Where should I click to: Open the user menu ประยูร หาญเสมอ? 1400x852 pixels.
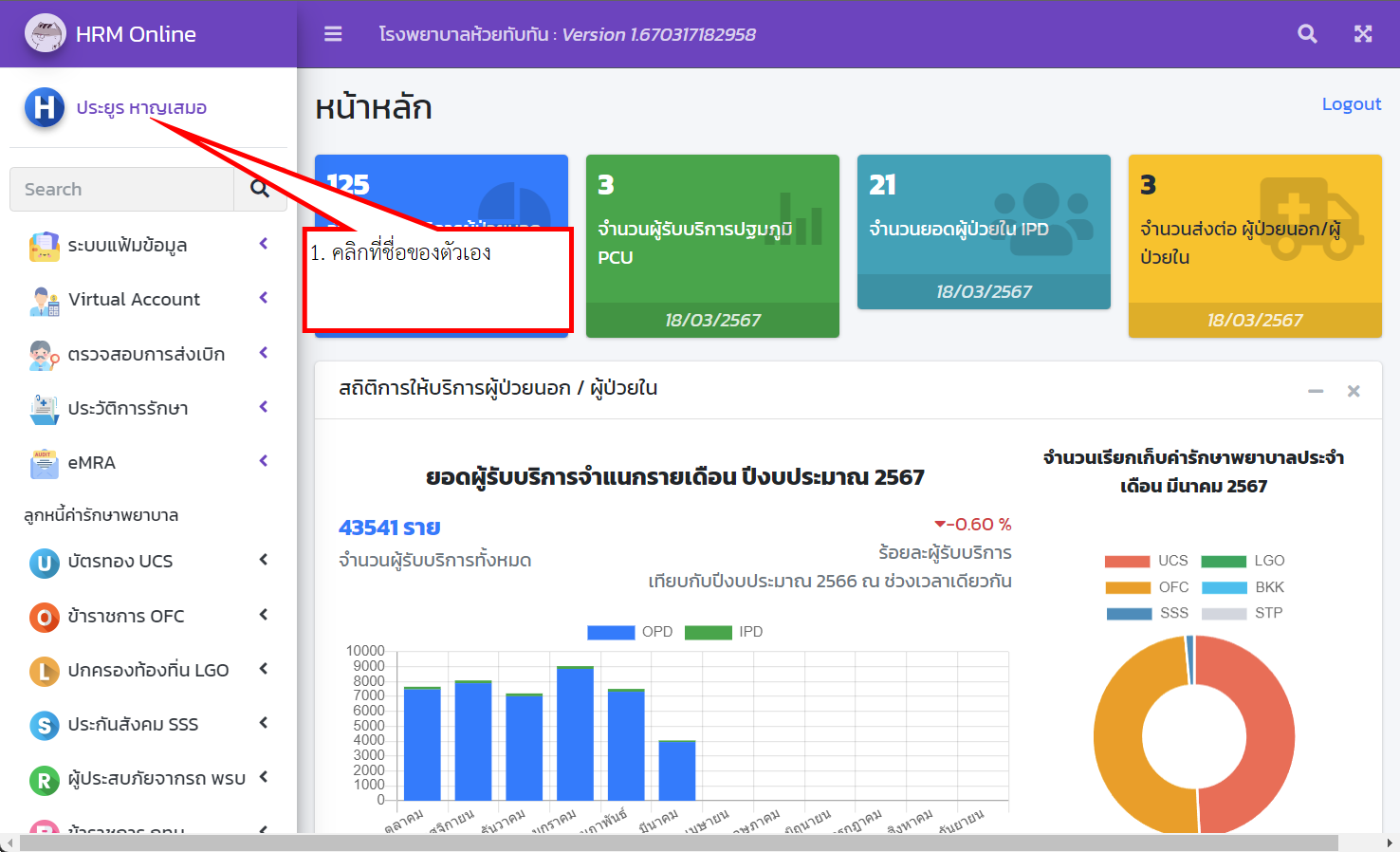tap(140, 107)
